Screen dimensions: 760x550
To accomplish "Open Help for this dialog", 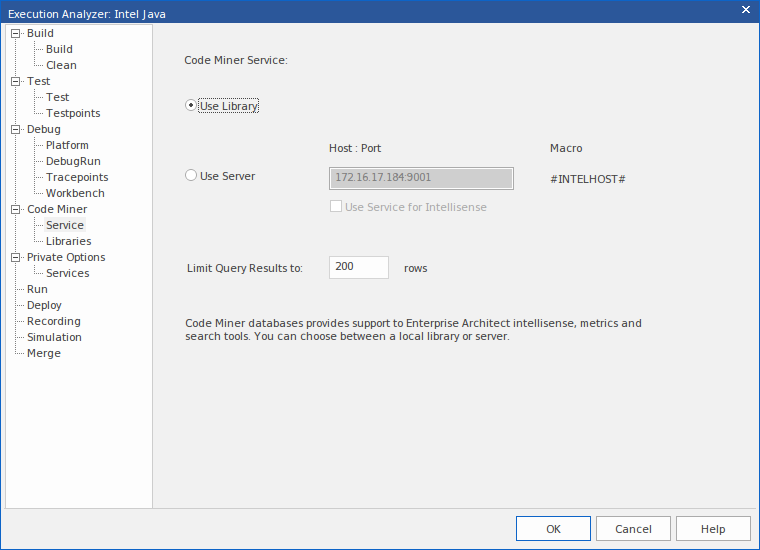I will (x=713, y=528).
